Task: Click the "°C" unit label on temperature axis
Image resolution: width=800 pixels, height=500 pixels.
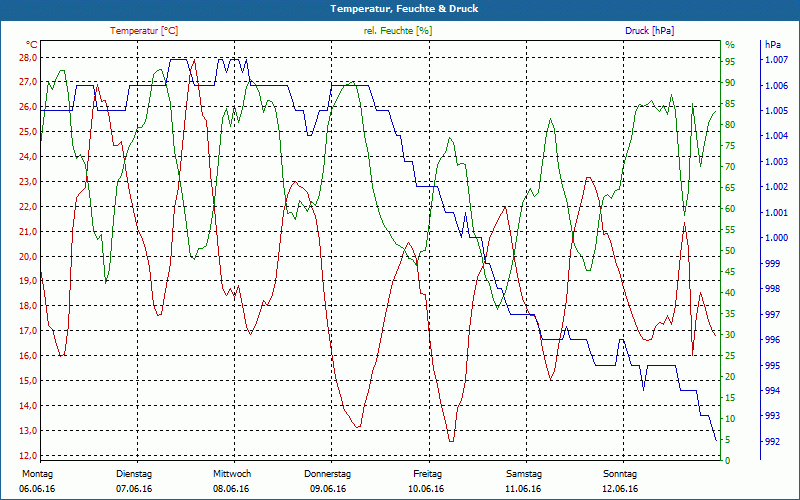Action: pyautogui.click(x=31, y=44)
